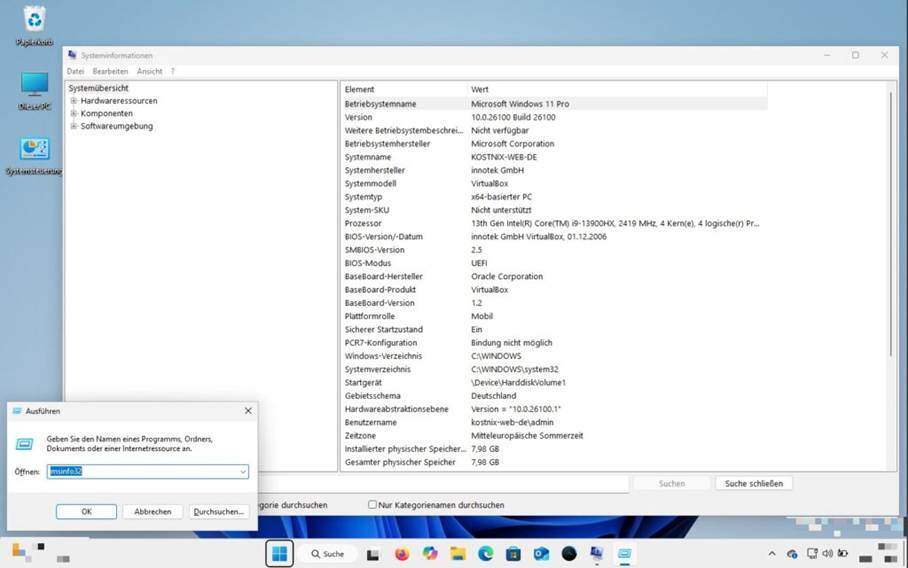Click the Ausführen dialog title icon

point(17,411)
